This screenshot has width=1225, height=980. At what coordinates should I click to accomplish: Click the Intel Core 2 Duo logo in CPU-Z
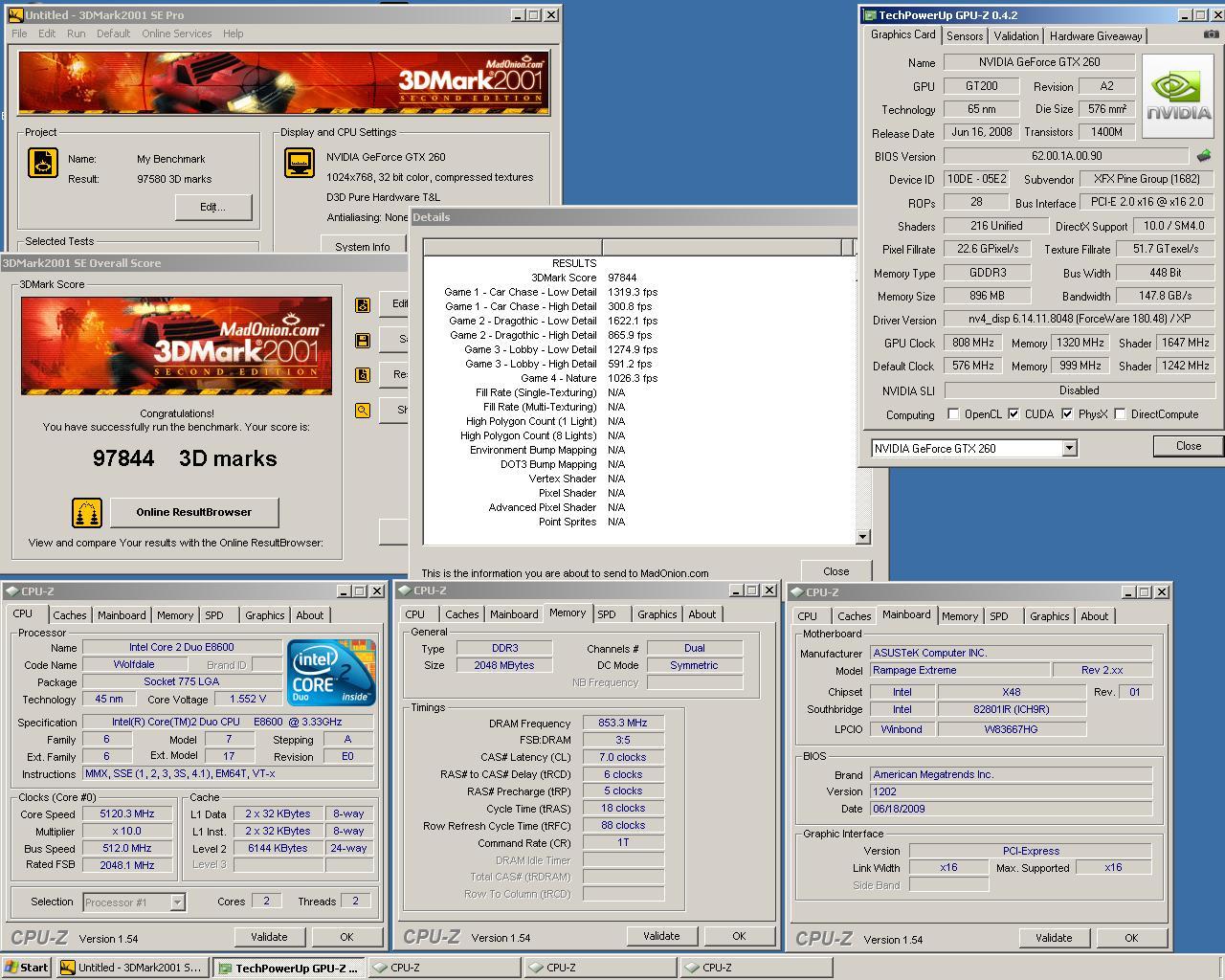click(332, 673)
